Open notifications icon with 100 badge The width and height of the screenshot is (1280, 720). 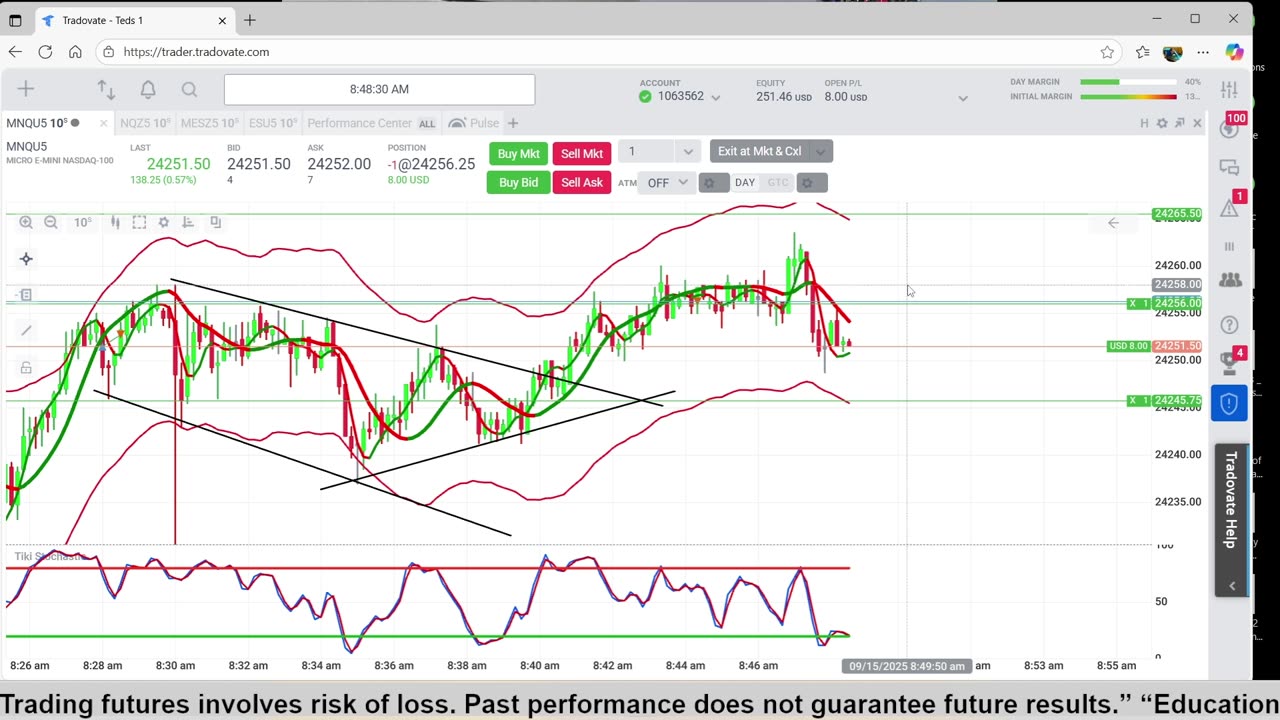(1231, 127)
